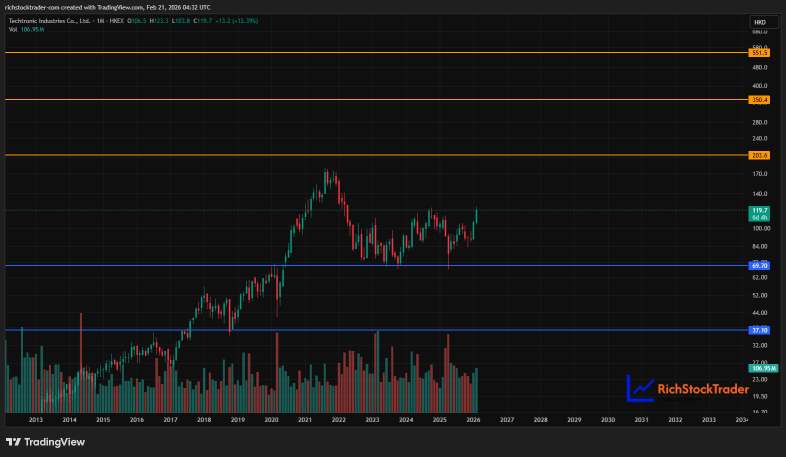Viewport: 786px width, 457px height.
Task: Click the 240.0 price scale value
Action: coord(760,139)
